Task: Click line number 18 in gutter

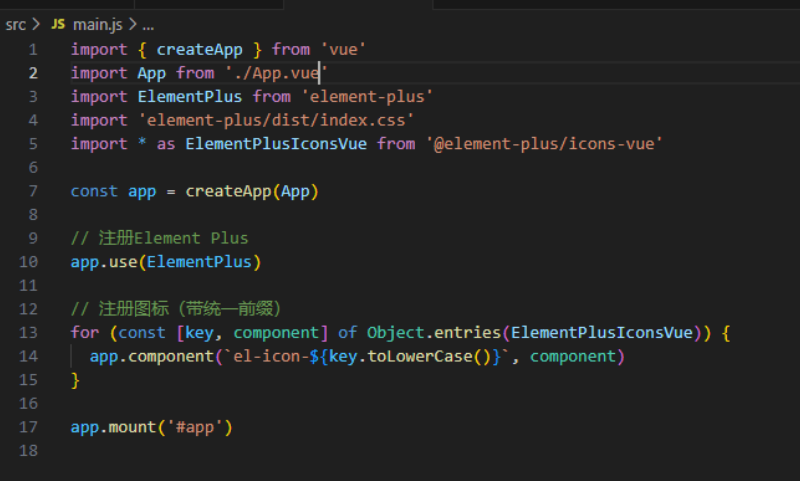Action: point(29,450)
